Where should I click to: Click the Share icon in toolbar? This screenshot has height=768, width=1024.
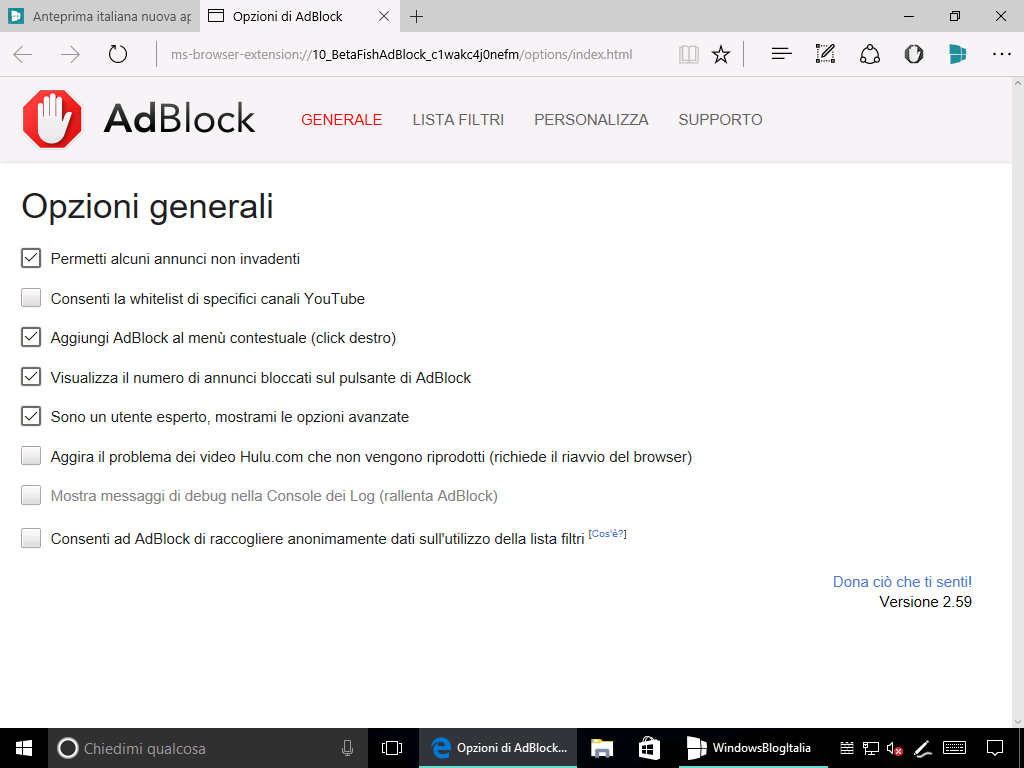click(869, 54)
